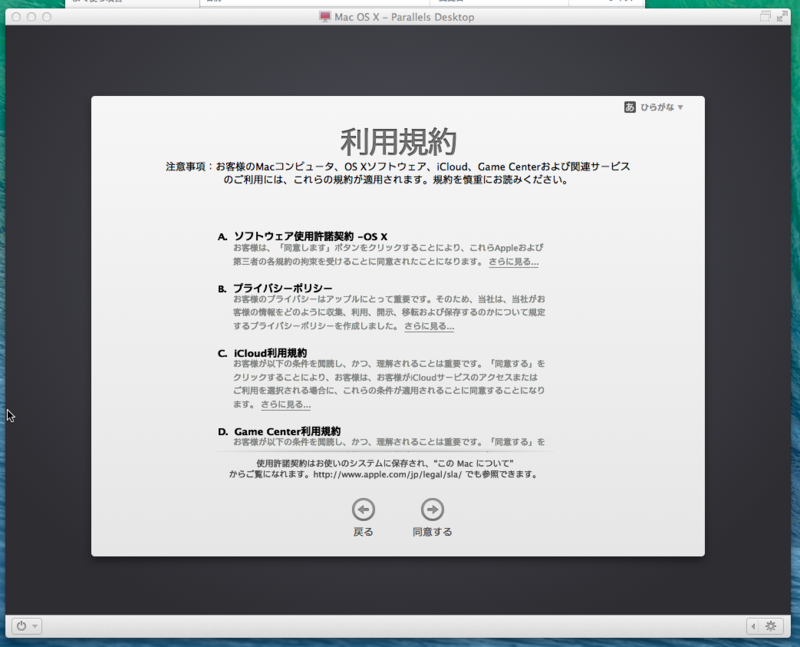Expand the power button dropdown arrow
The width and height of the screenshot is (800, 647).
(34, 625)
